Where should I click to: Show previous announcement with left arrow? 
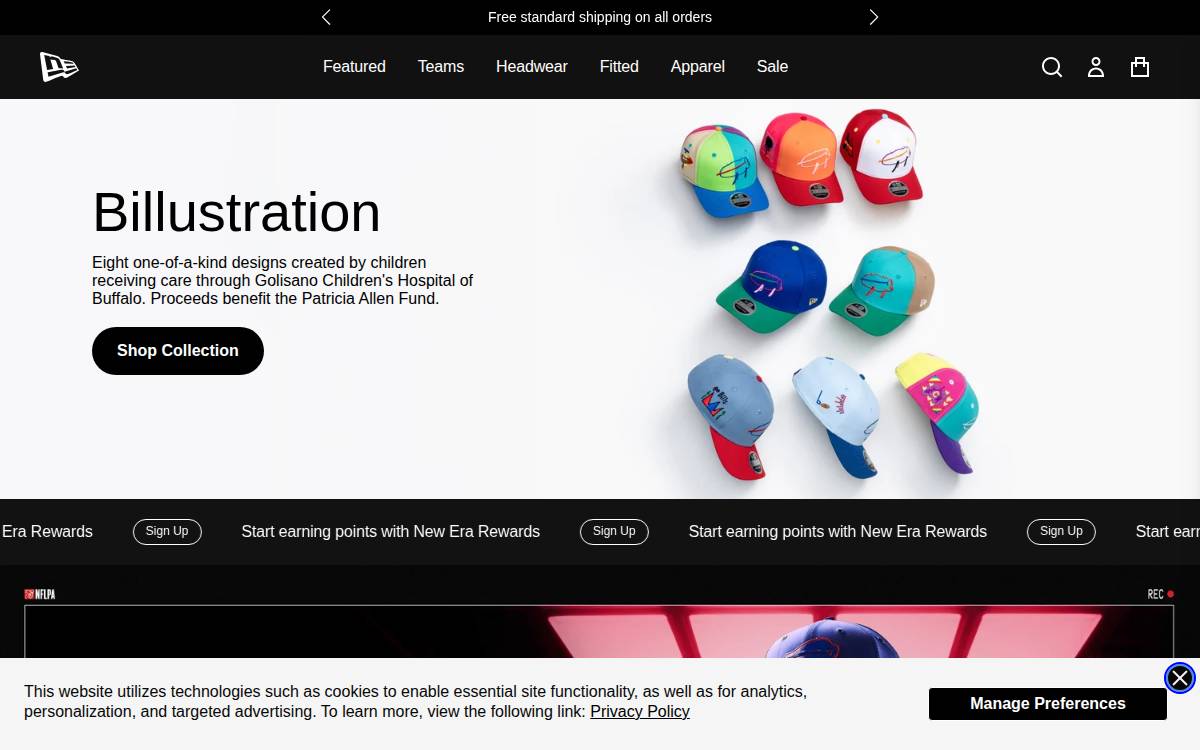(326, 17)
